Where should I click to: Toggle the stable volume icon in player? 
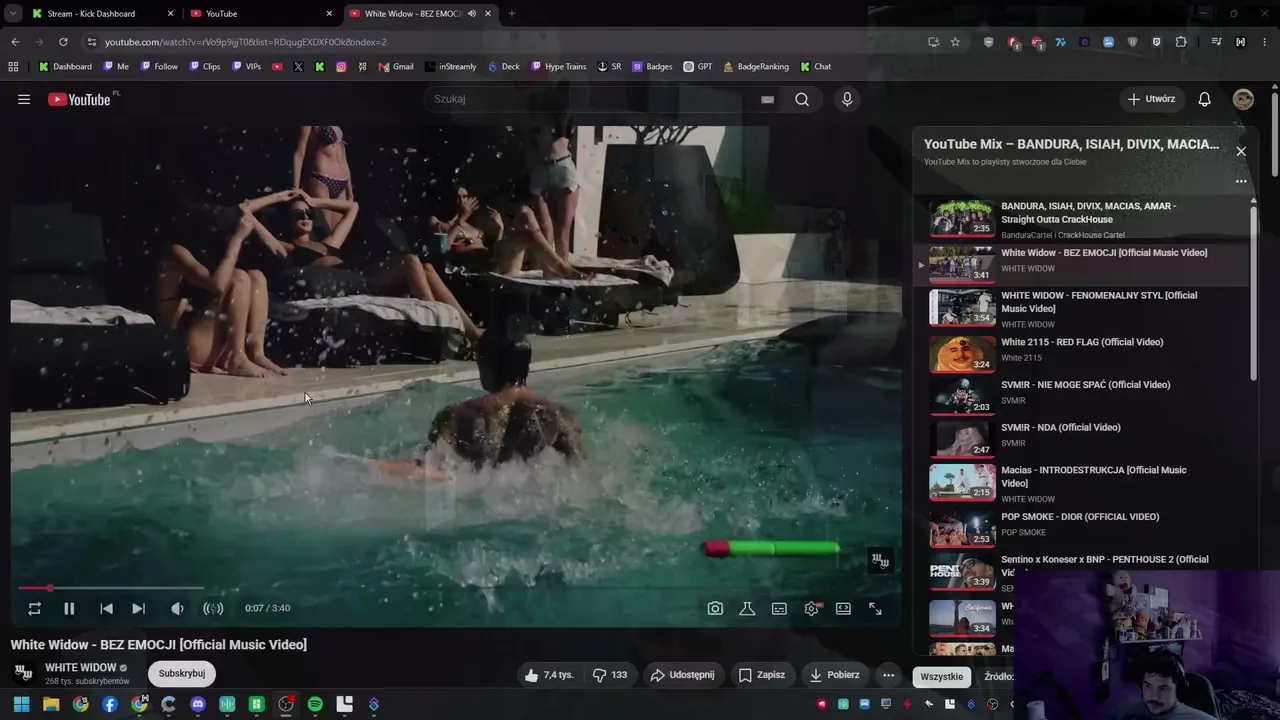tap(213, 608)
